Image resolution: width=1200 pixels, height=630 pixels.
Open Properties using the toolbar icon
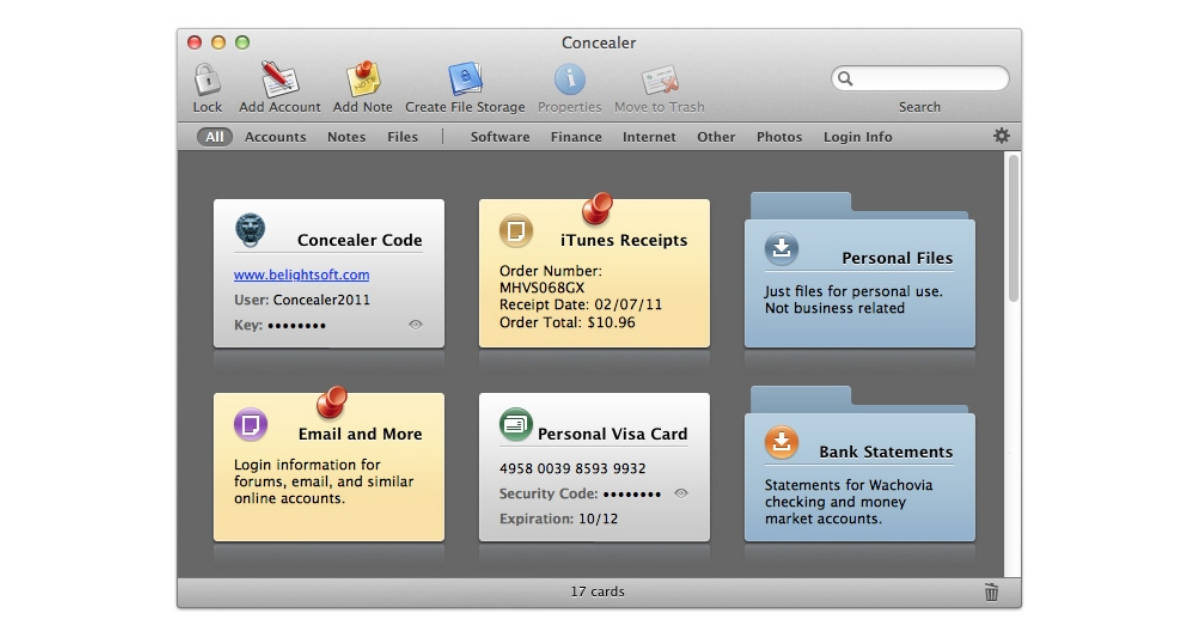click(x=569, y=80)
